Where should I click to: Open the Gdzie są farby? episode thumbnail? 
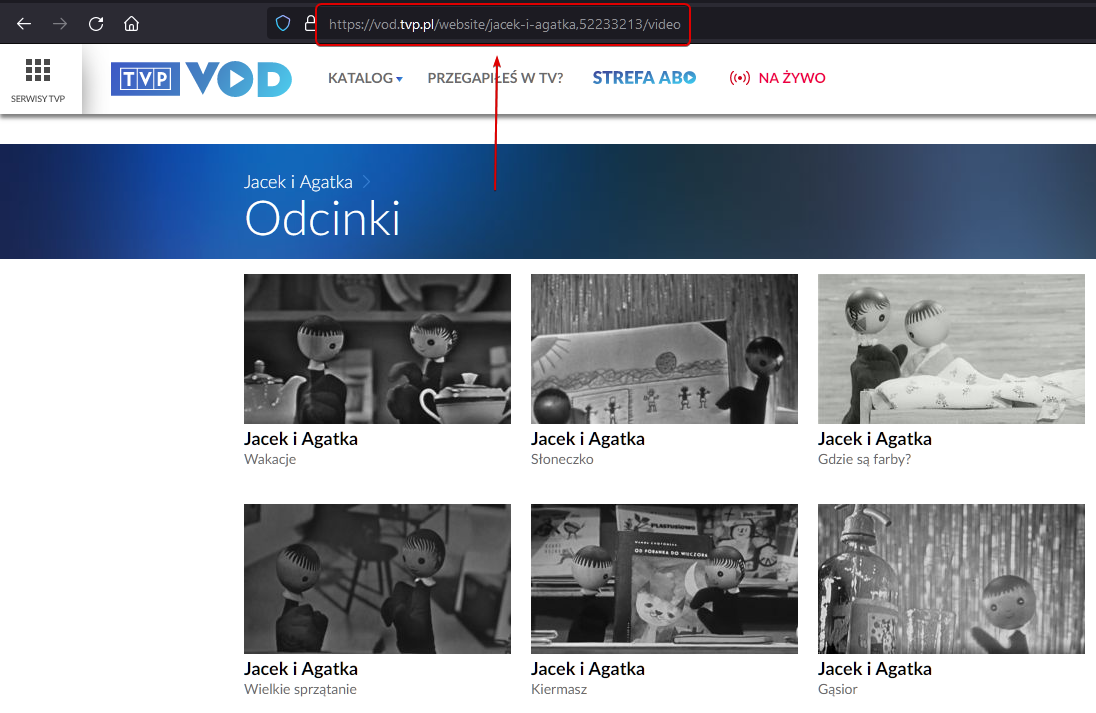951,349
